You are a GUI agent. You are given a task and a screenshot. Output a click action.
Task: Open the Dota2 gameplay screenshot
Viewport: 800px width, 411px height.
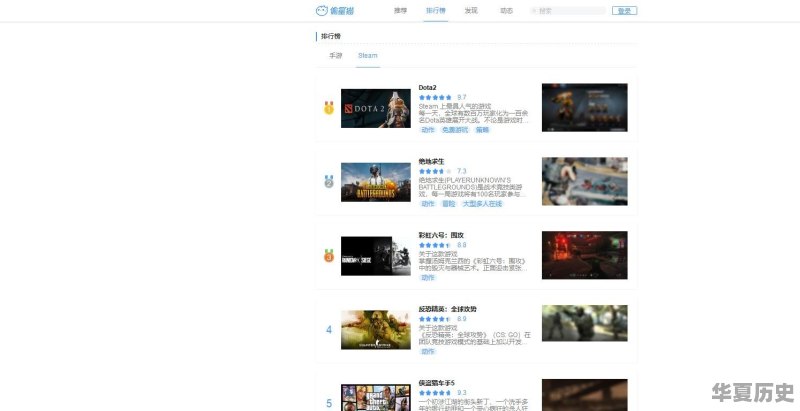(585, 108)
